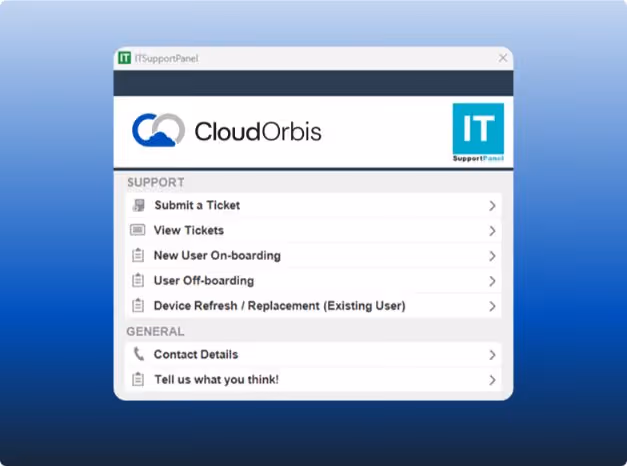Click the ITSupportPanel title text

point(166,58)
